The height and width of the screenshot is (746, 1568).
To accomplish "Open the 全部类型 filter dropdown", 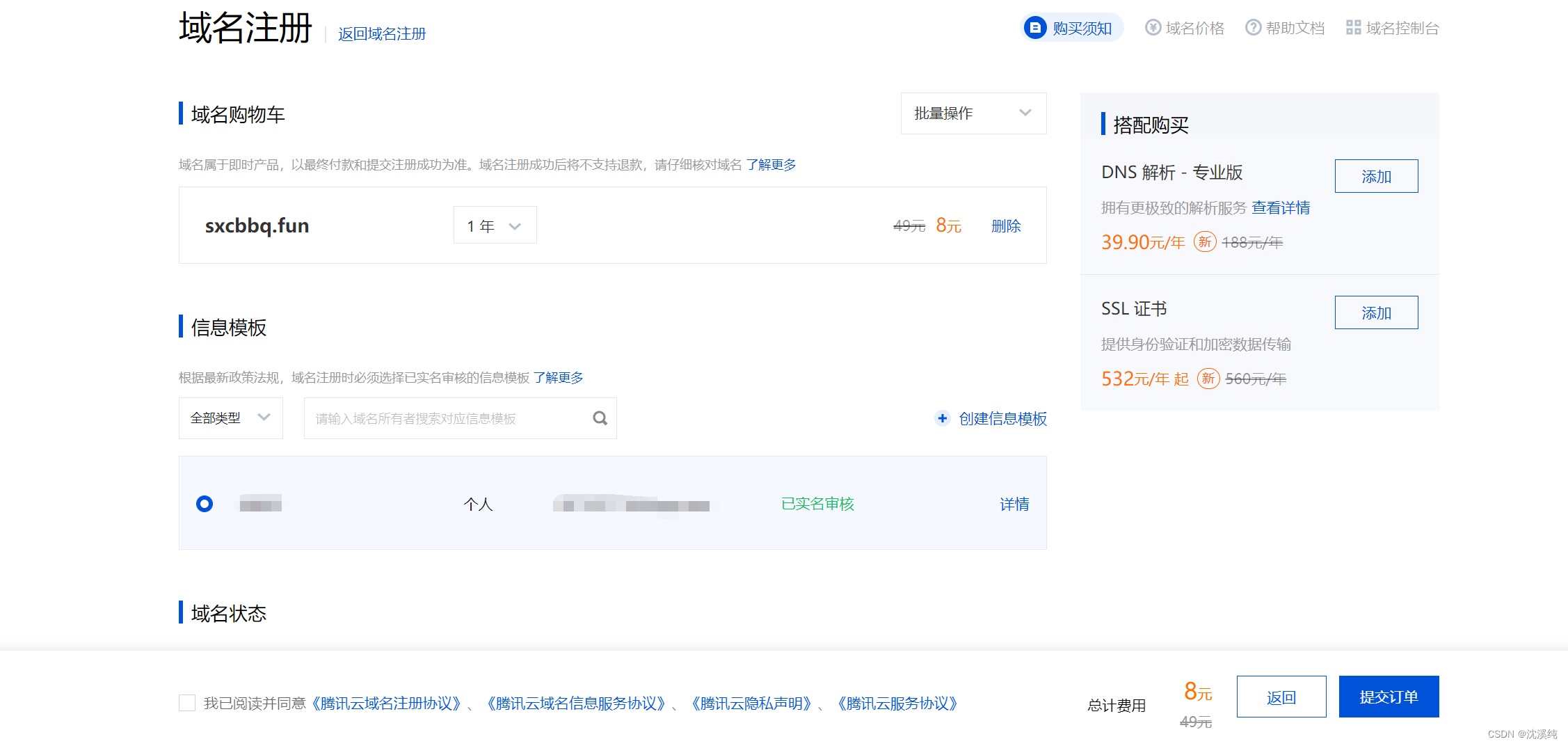I will click(x=230, y=418).
